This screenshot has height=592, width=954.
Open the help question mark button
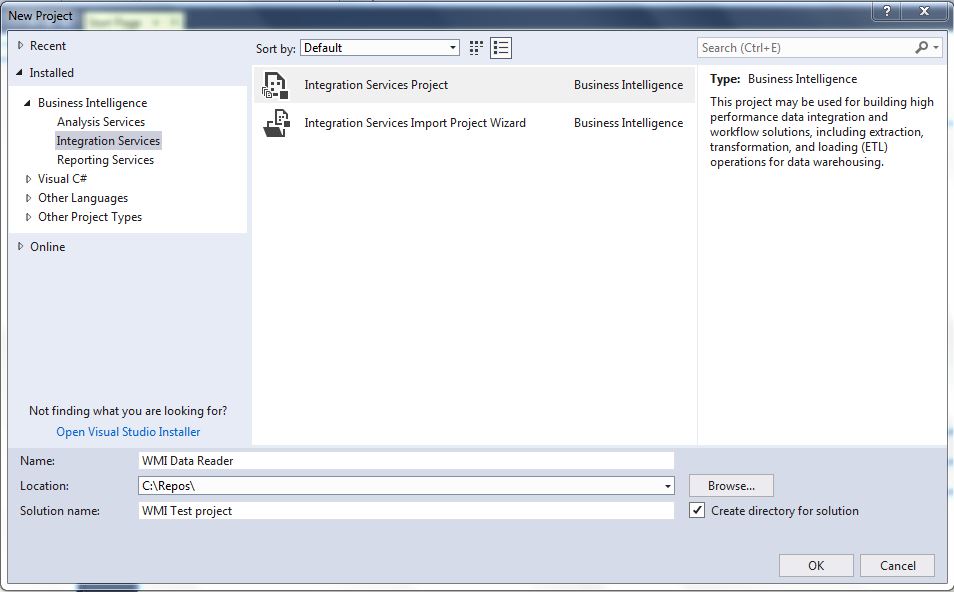pyautogui.click(x=887, y=11)
